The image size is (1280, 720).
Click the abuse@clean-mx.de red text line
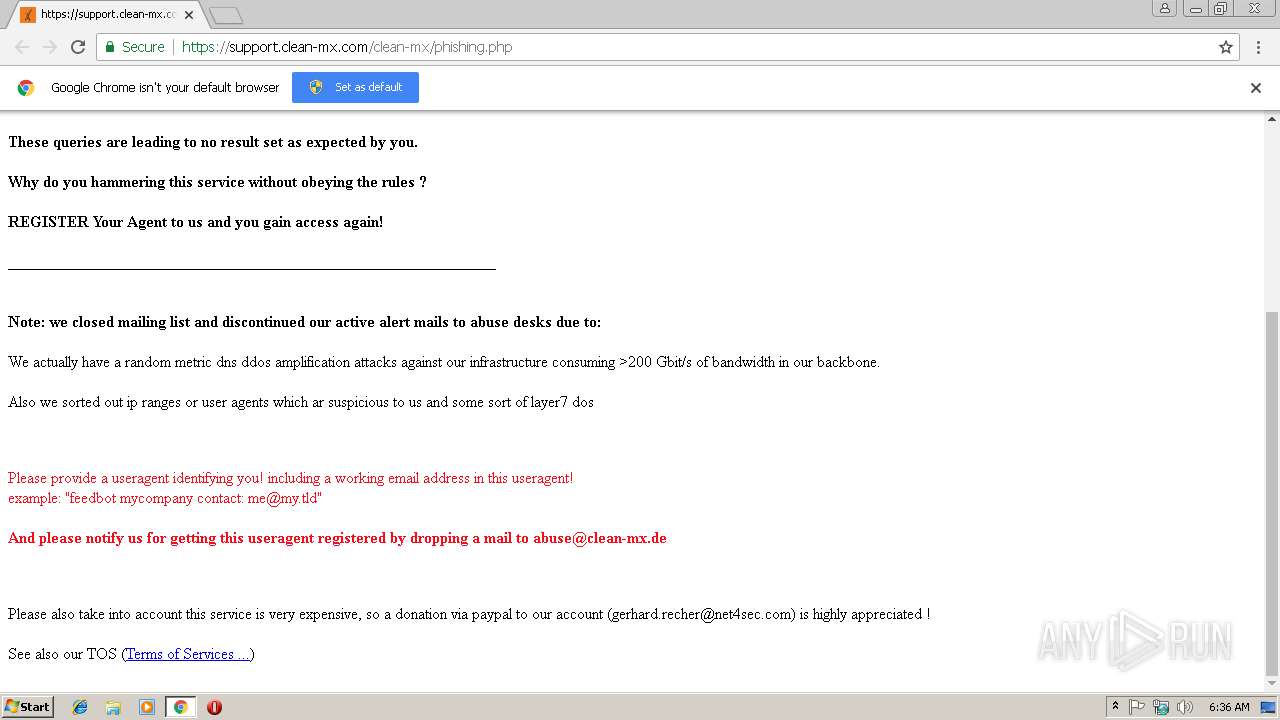337,538
